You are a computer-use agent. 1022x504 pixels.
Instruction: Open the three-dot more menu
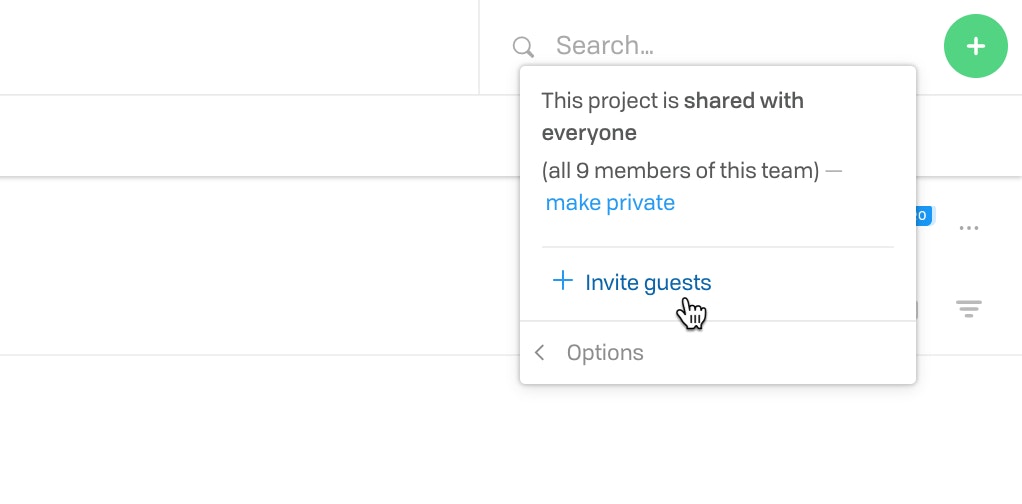(969, 228)
